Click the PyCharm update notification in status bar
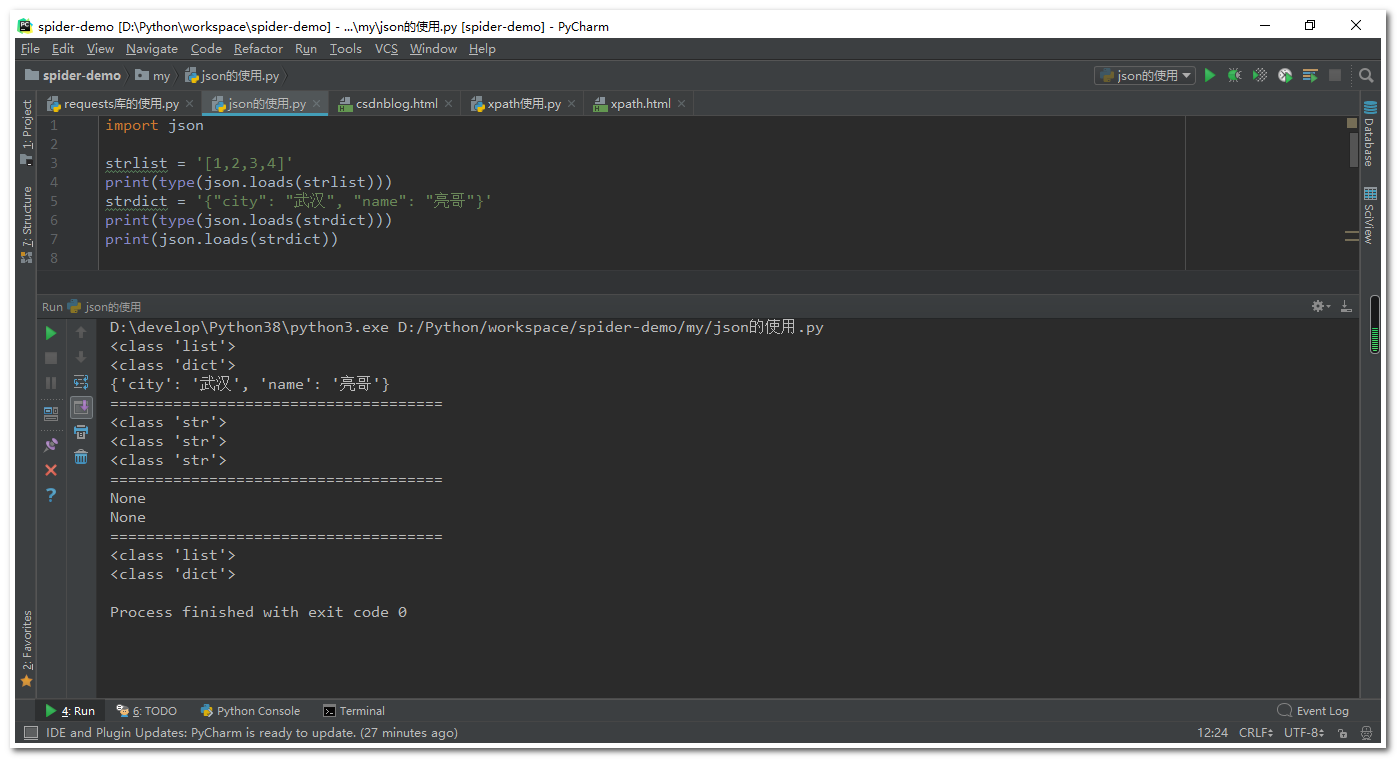This screenshot has height=759, width=1397. [x=252, y=733]
